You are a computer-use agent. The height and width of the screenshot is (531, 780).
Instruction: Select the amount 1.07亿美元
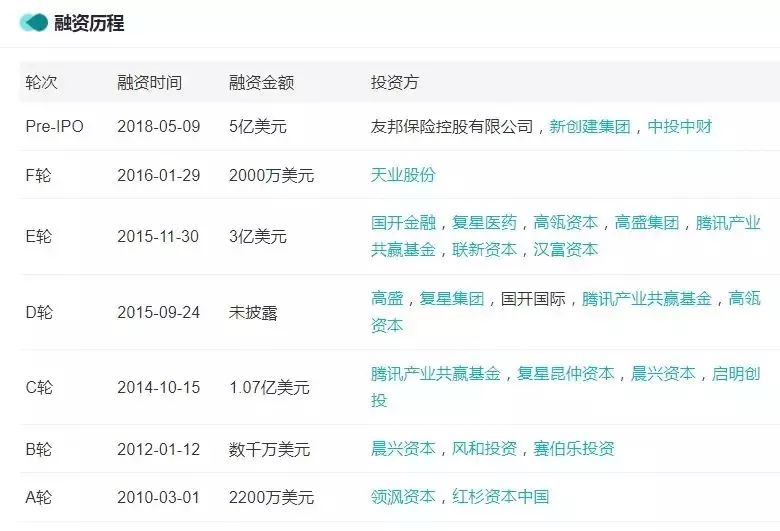270,387
